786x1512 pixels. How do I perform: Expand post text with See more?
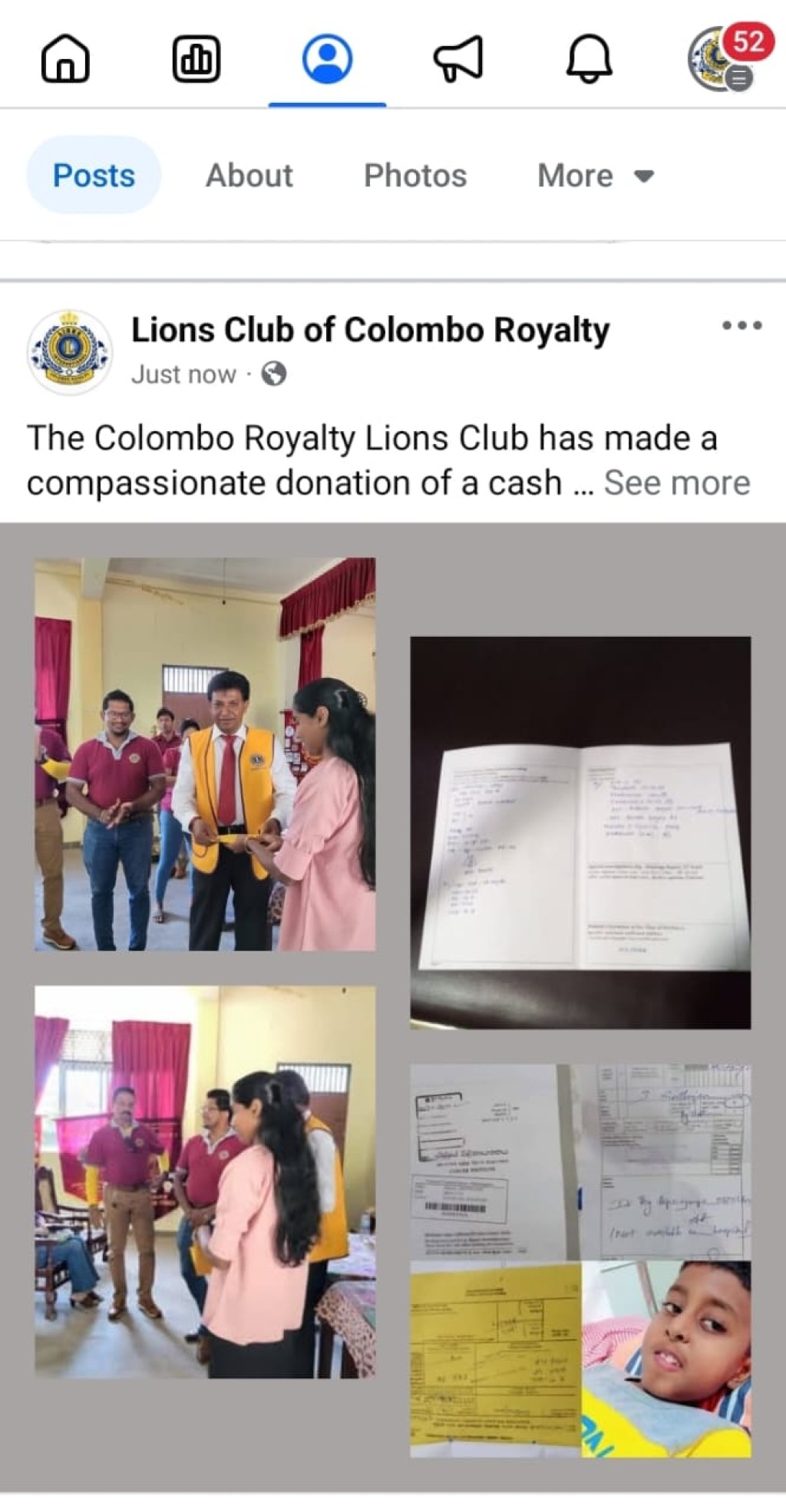677,483
